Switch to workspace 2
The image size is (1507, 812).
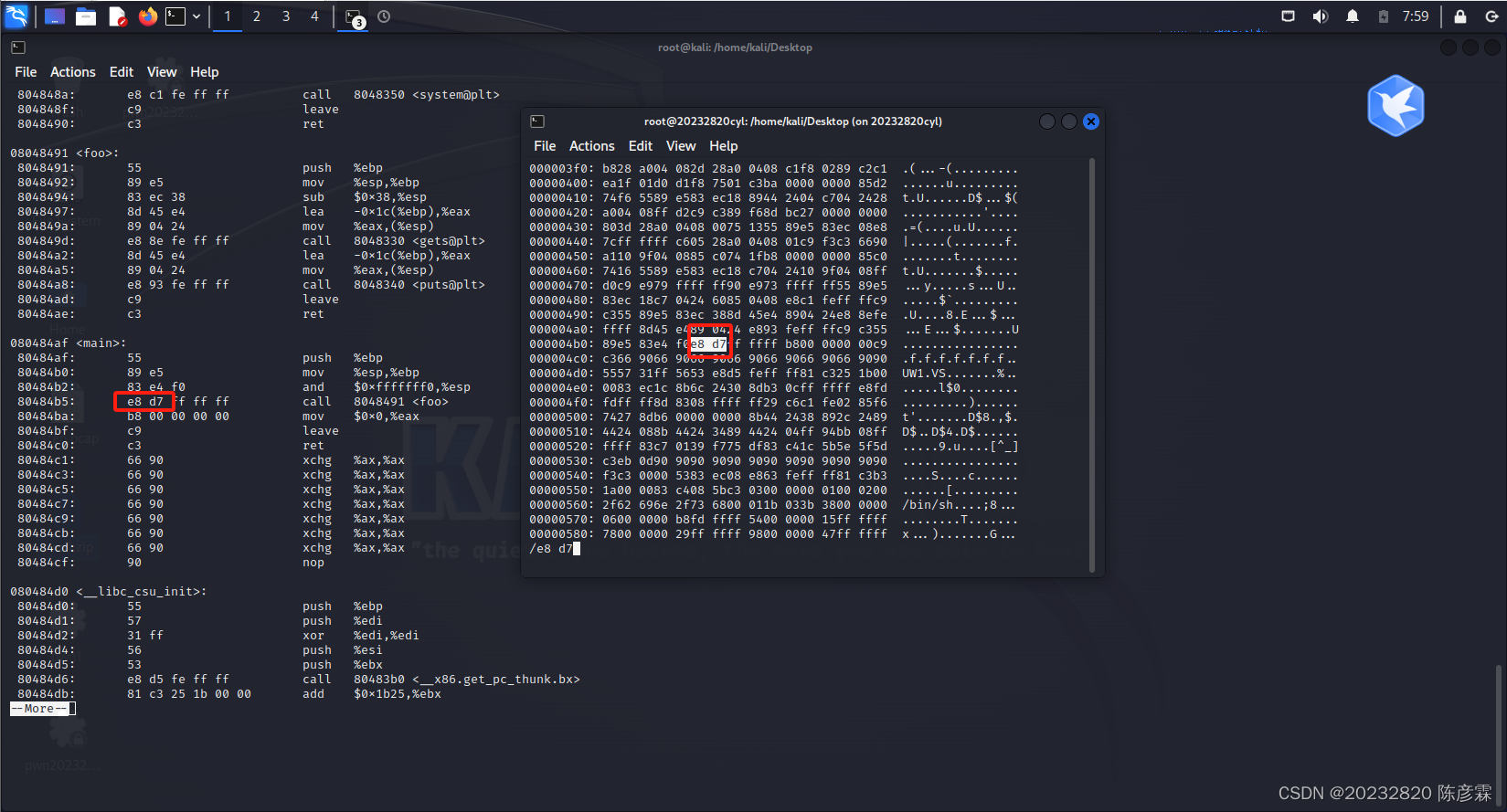click(x=257, y=16)
